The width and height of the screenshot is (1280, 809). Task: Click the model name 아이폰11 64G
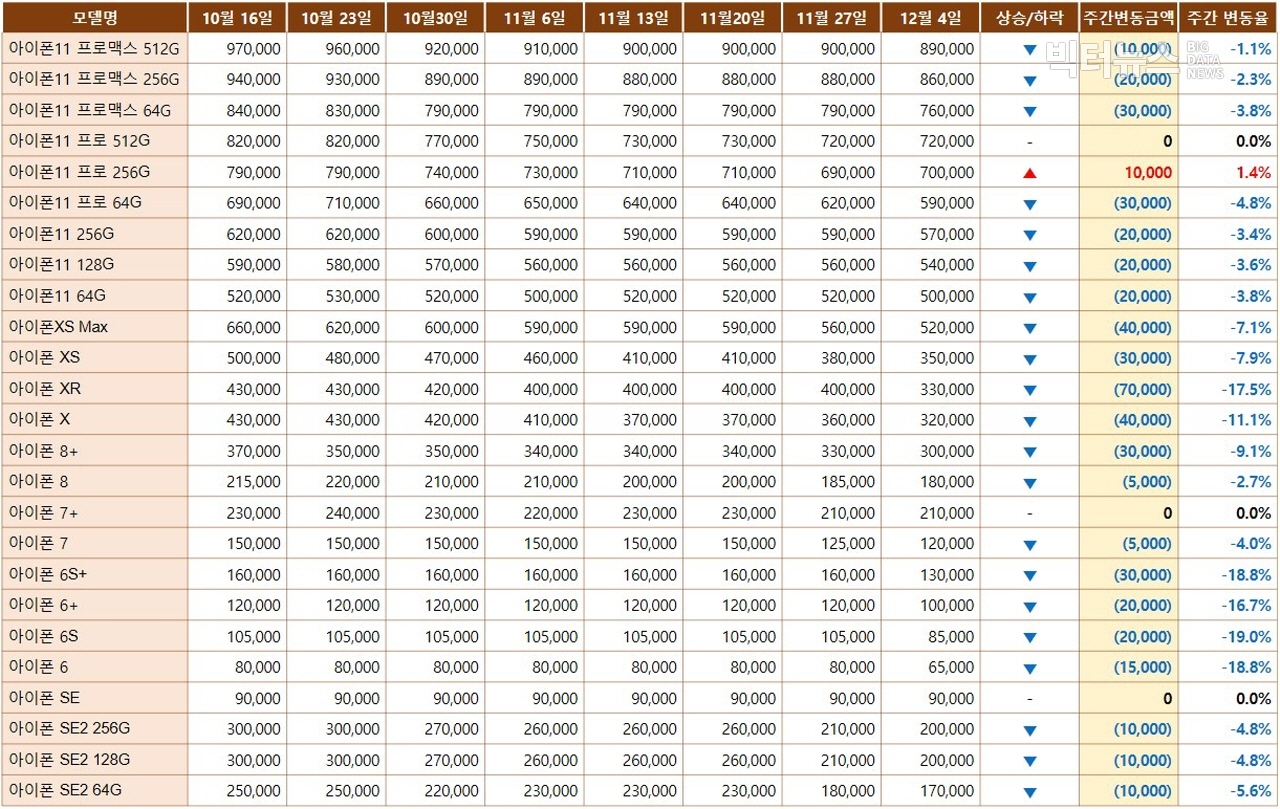pyautogui.click(x=57, y=296)
